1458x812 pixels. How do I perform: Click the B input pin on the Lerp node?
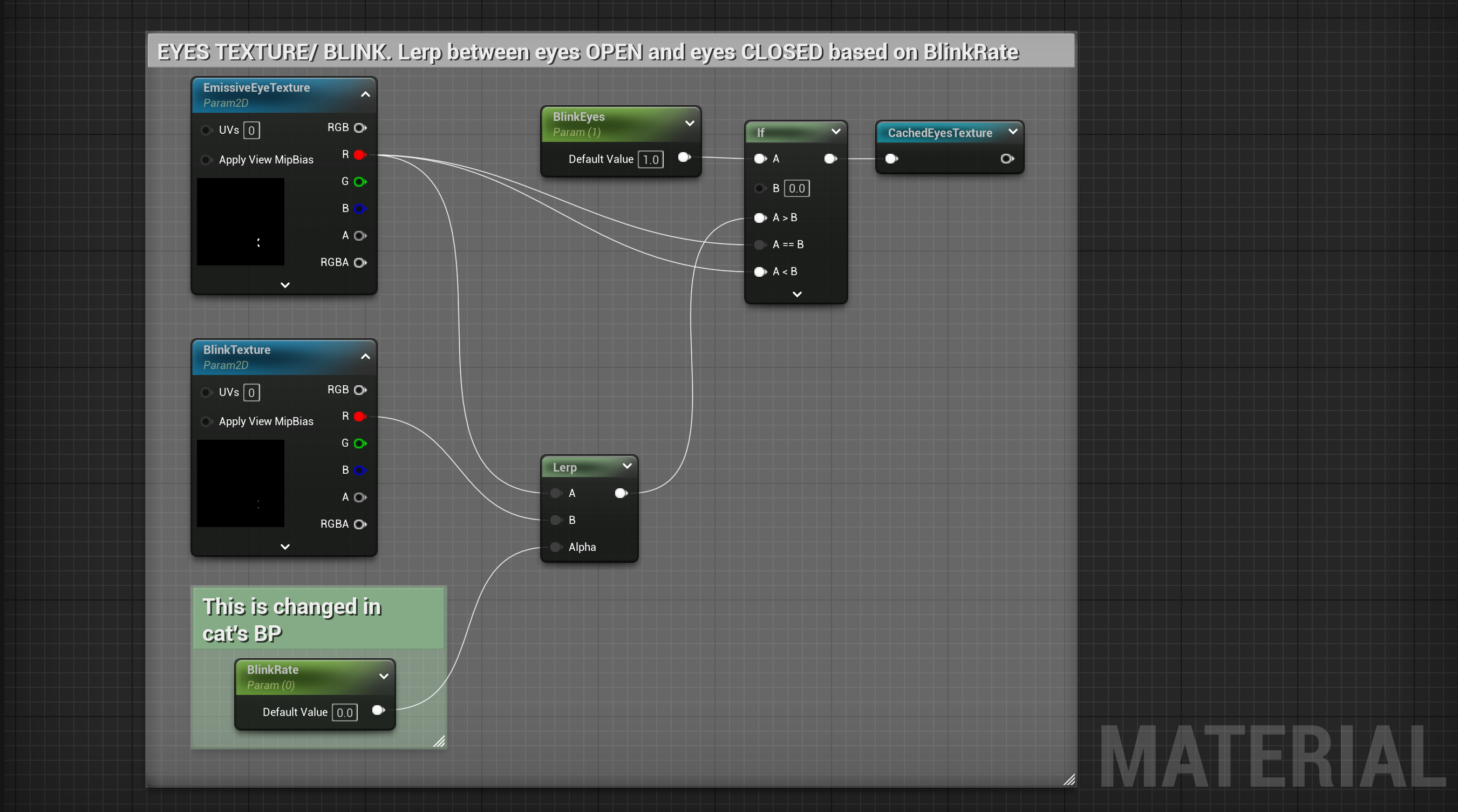(x=556, y=521)
